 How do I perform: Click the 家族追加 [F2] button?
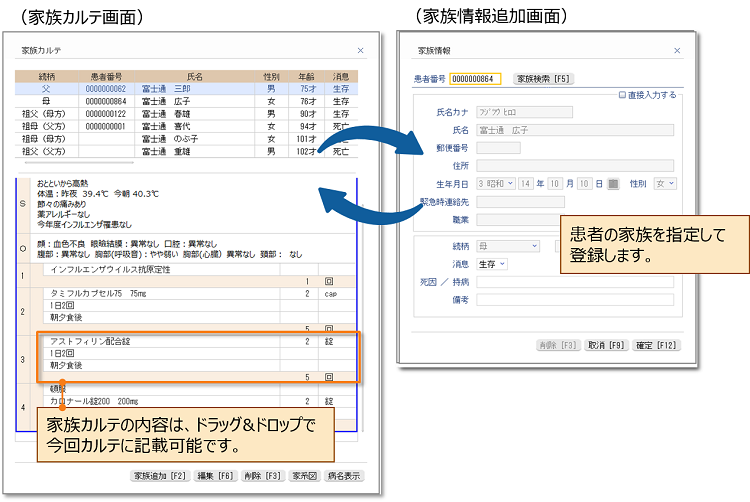coord(161,477)
